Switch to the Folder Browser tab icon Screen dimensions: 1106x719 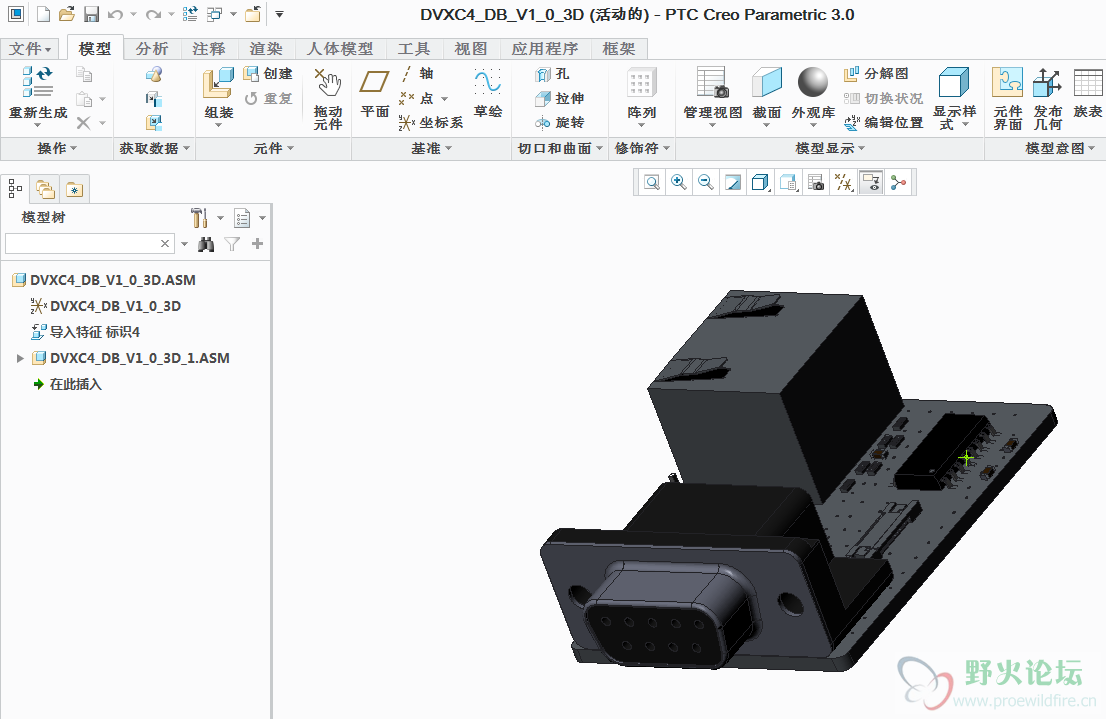46,189
